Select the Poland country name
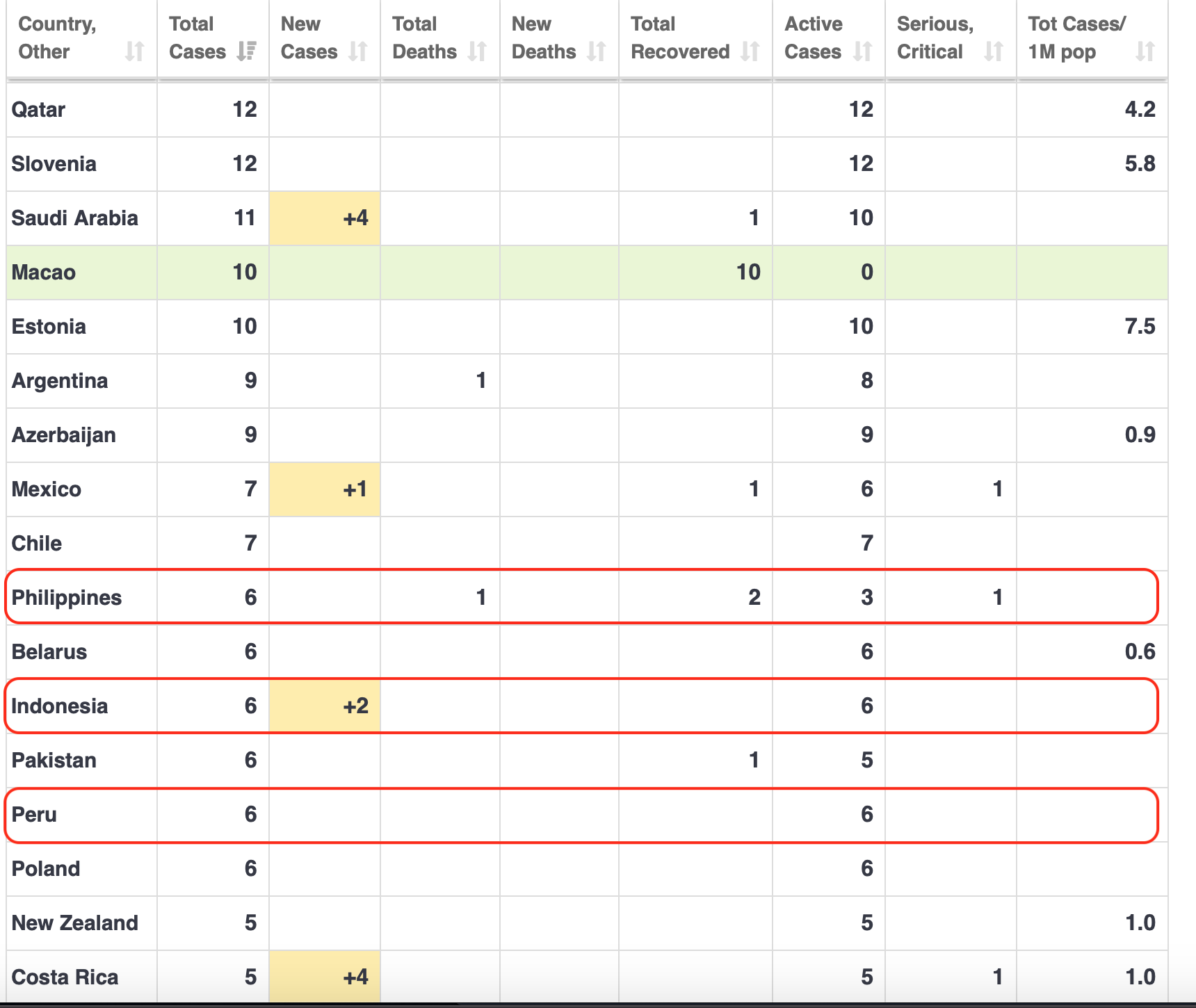 coord(45,868)
